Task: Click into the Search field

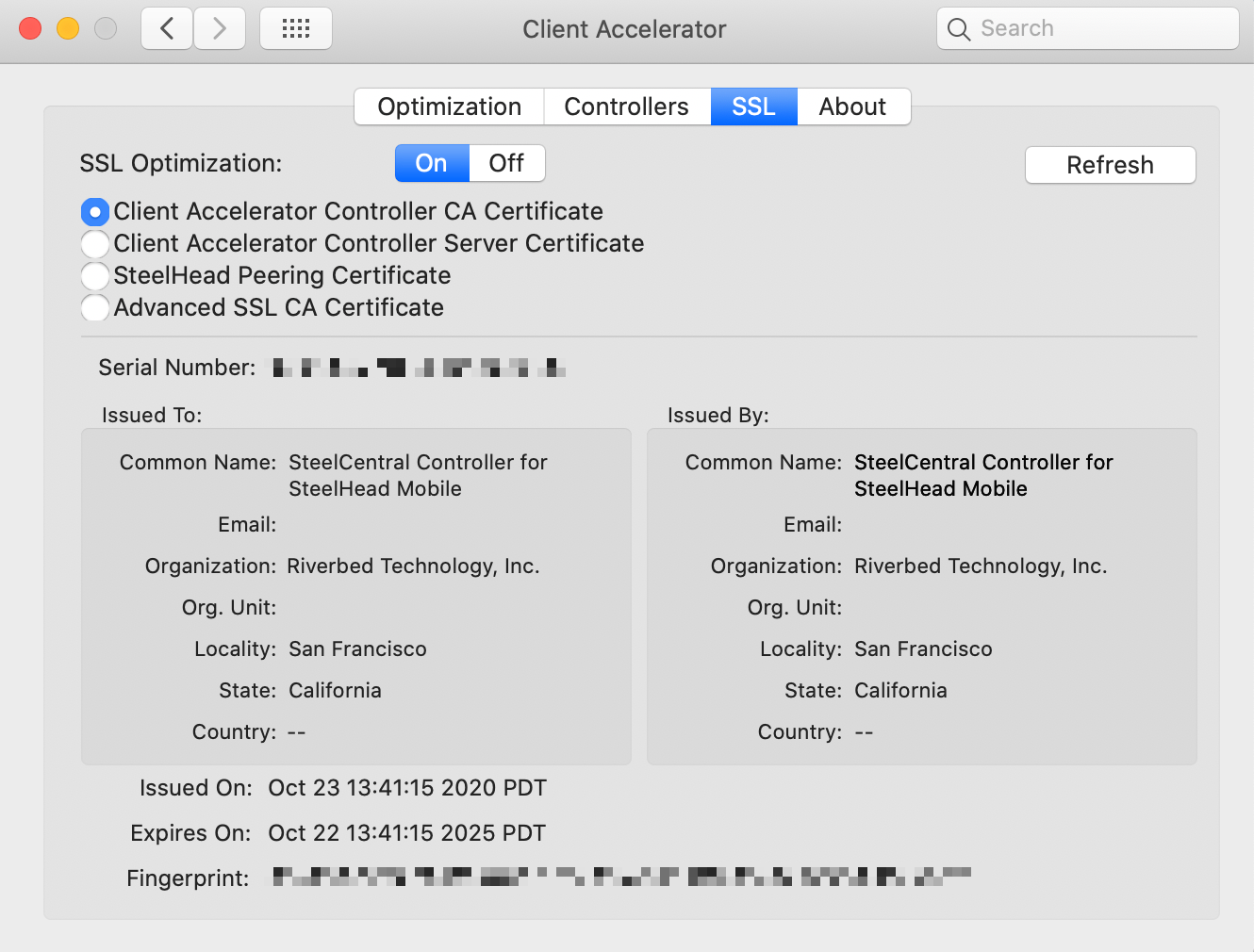Action: (x=1088, y=28)
